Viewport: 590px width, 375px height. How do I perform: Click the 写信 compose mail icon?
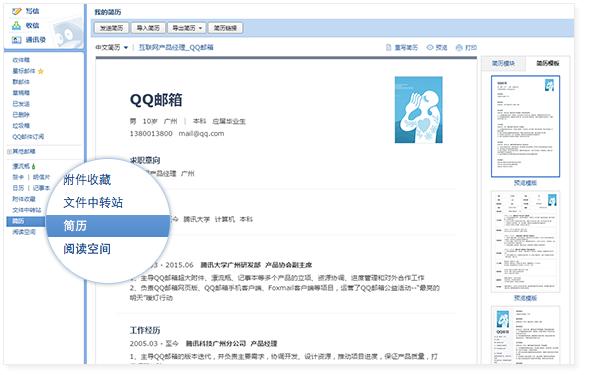17,12
